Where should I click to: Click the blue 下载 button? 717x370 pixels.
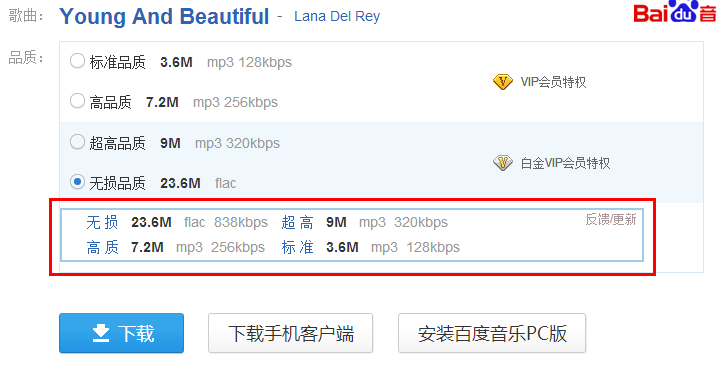122,333
